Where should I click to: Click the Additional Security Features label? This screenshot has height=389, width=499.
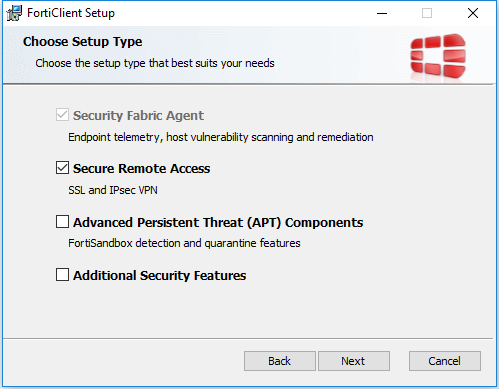click(x=159, y=275)
